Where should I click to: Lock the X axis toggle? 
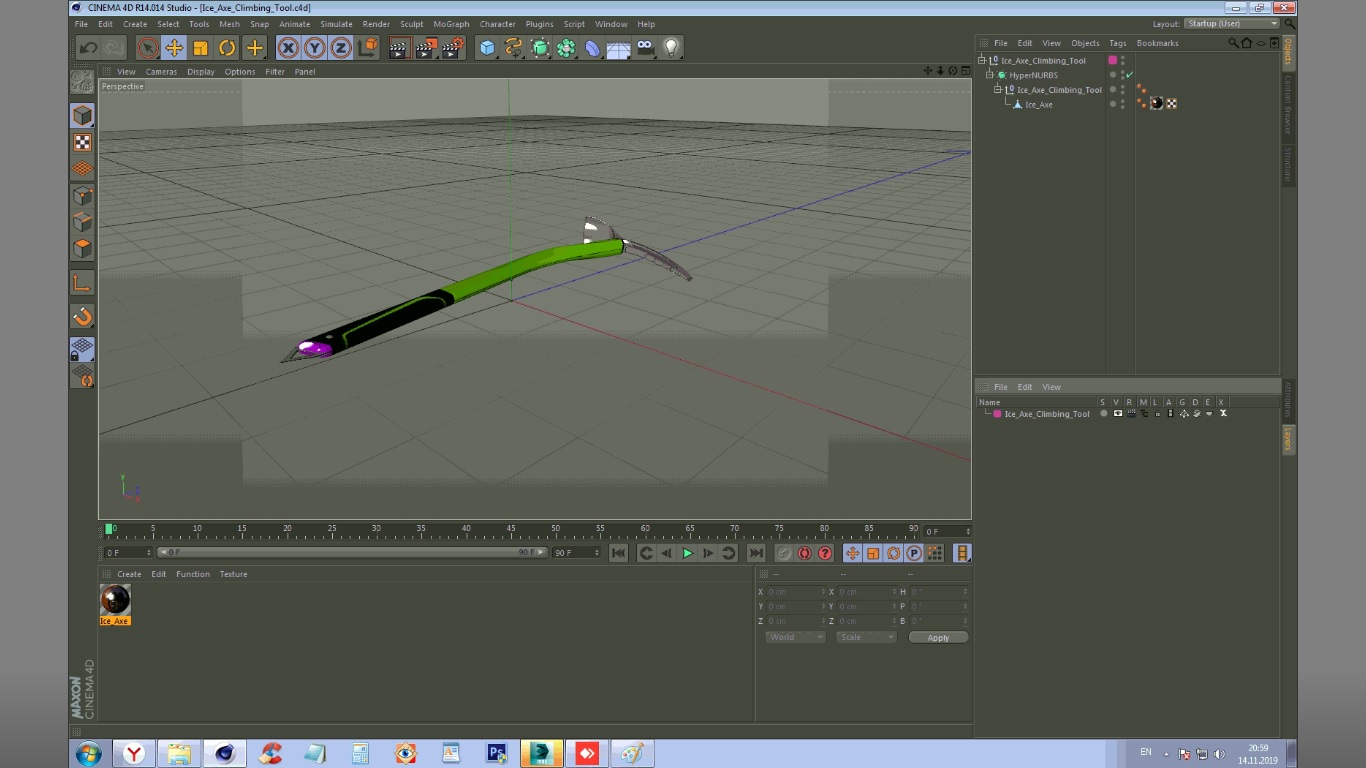point(288,47)
